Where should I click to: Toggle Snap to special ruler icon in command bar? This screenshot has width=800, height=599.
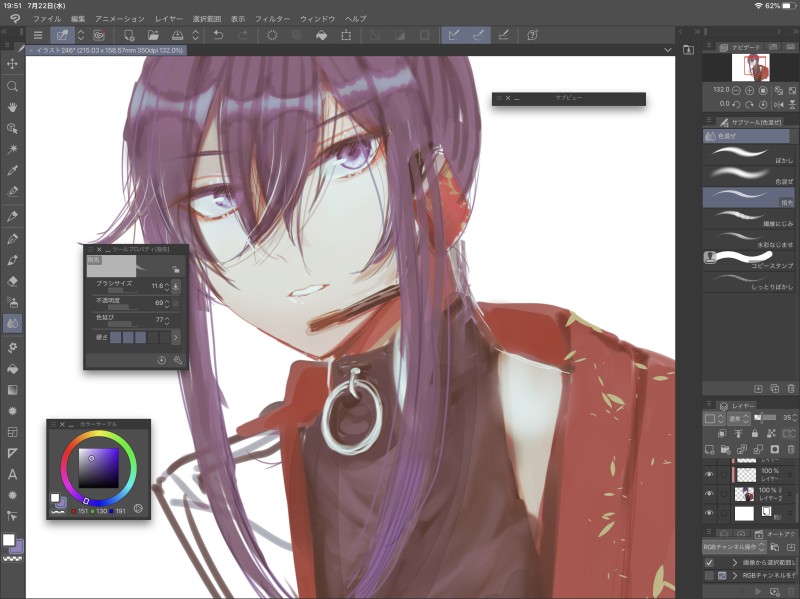479,35
